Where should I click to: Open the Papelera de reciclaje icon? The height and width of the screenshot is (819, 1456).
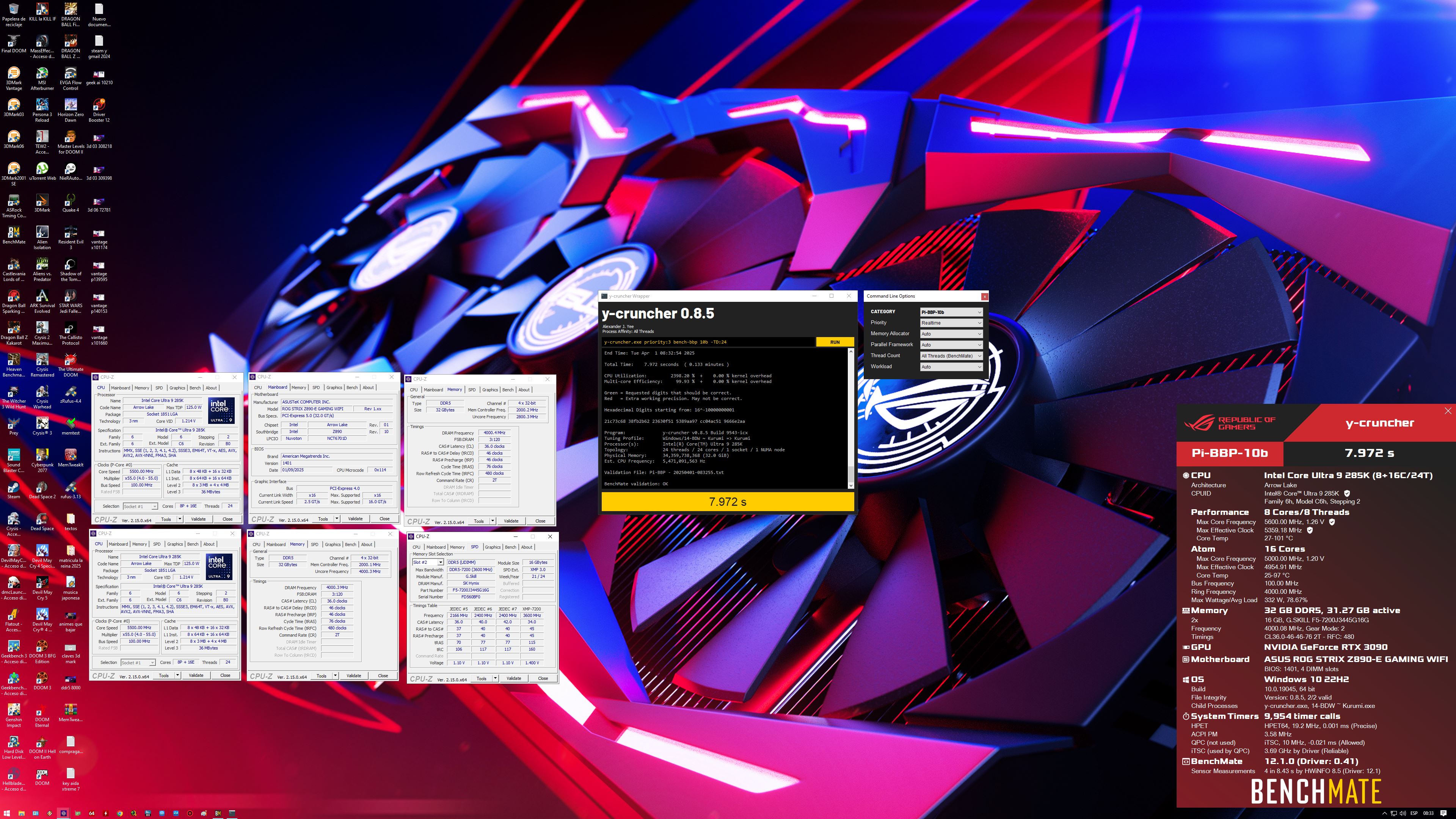pos(14,15)
